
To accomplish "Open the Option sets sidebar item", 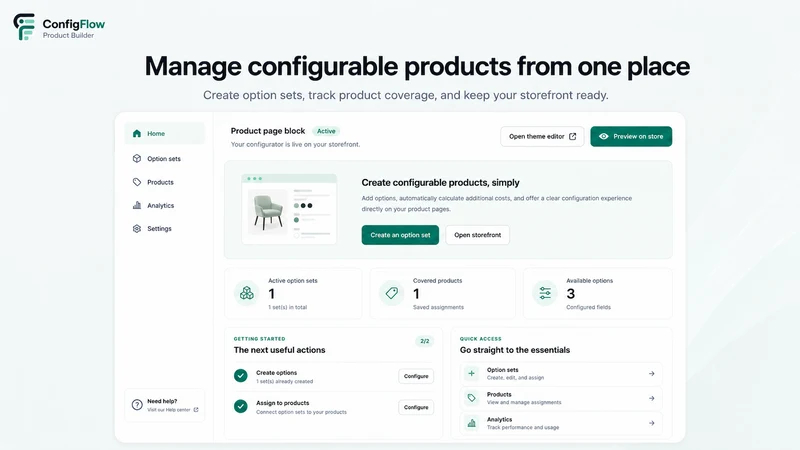I will coord(164,159).
